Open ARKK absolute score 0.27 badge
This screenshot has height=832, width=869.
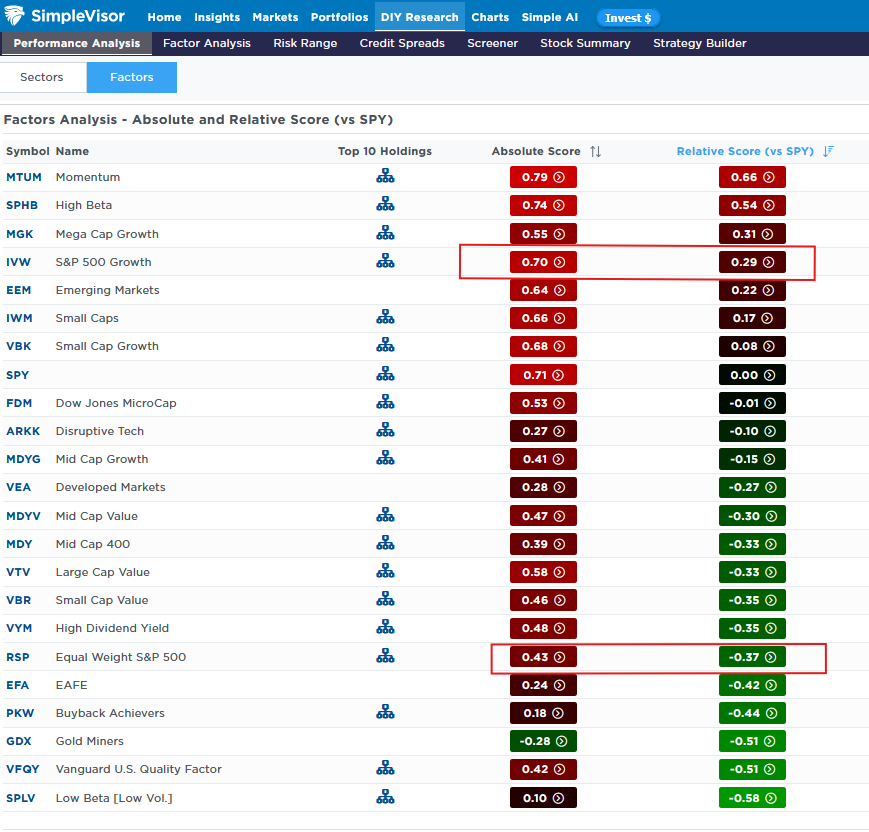tap(543, 431)
